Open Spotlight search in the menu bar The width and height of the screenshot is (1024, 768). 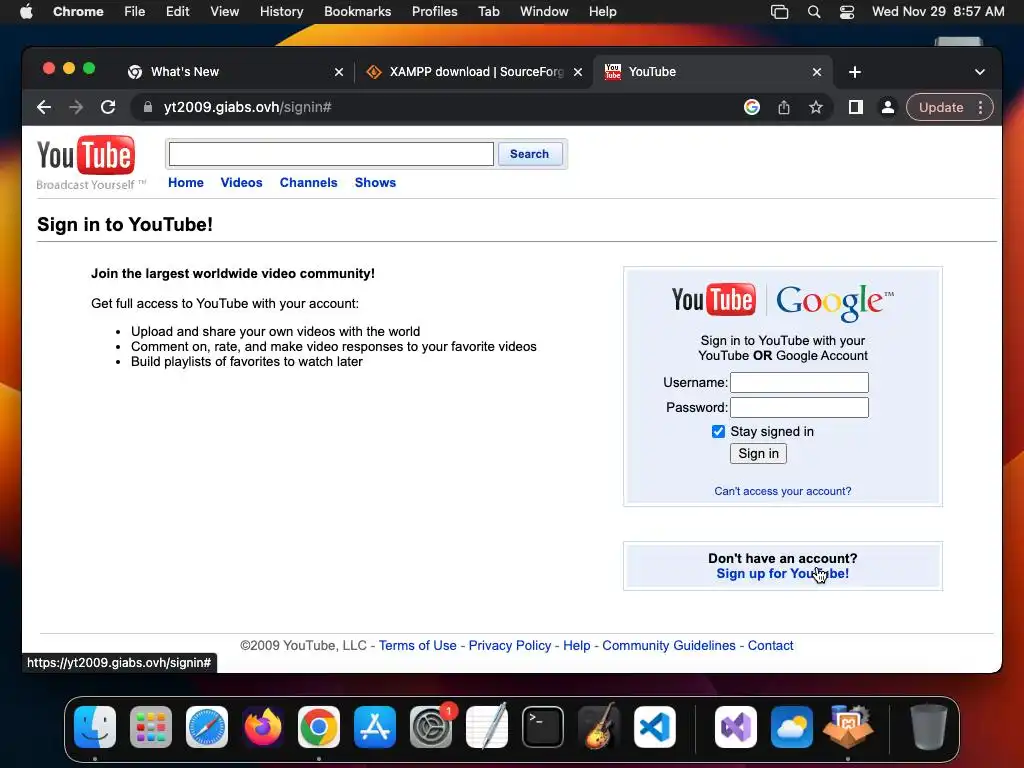point(814,12)
